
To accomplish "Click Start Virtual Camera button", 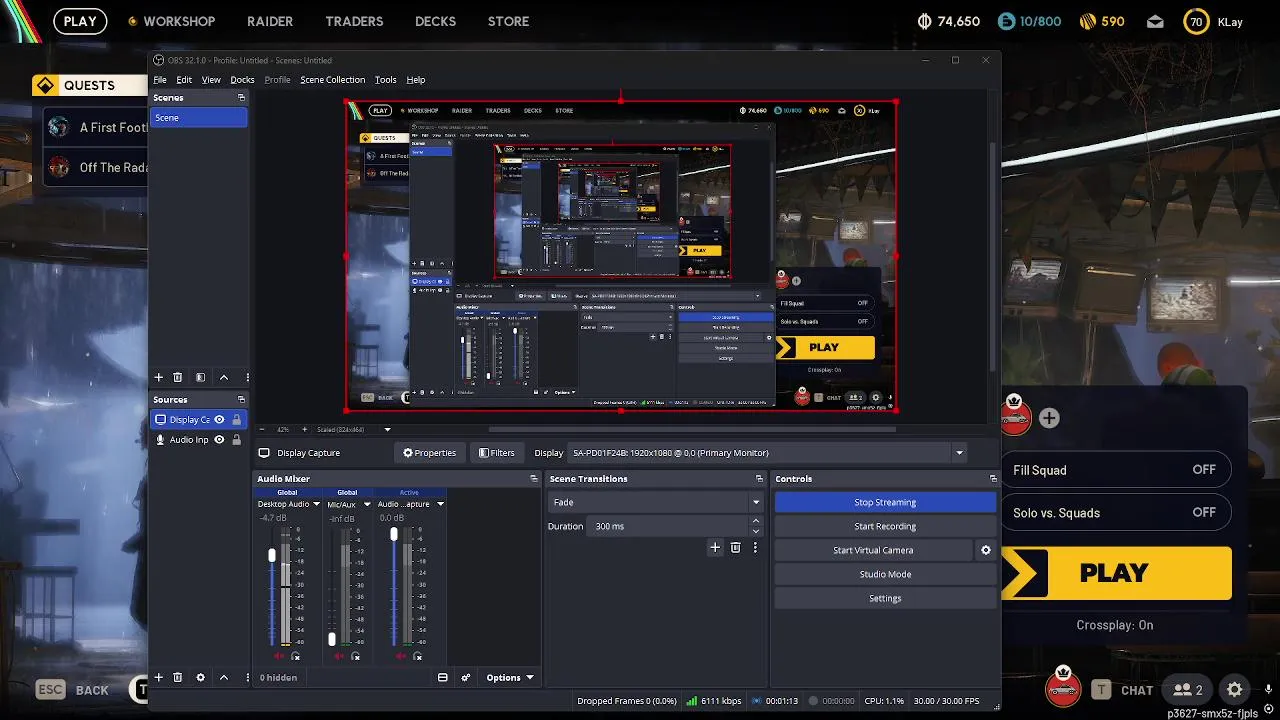I will [873, 550].
